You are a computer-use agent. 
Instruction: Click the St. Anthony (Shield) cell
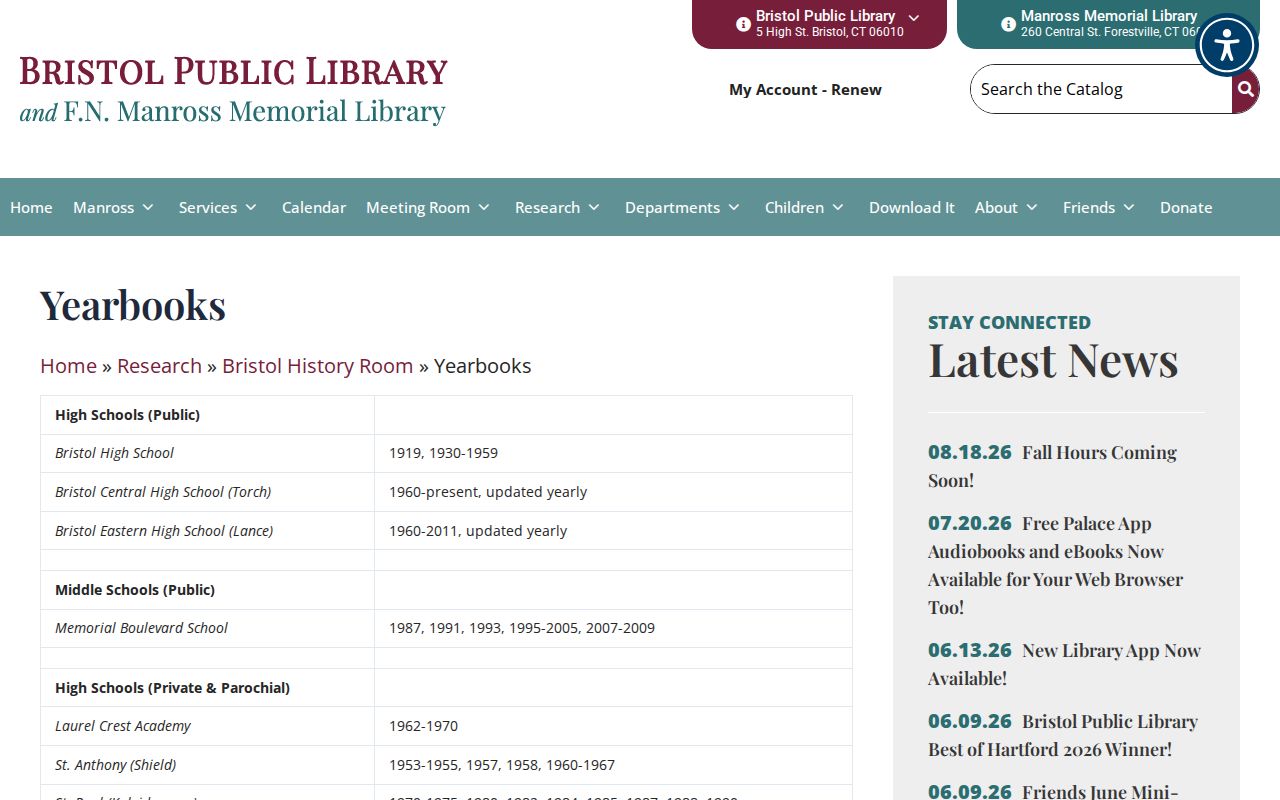pyautogui.click(x=207, y=765)
